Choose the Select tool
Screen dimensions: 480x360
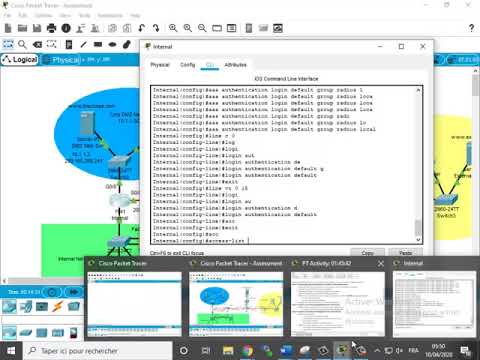pyautogui.click(x=8, y=44)
